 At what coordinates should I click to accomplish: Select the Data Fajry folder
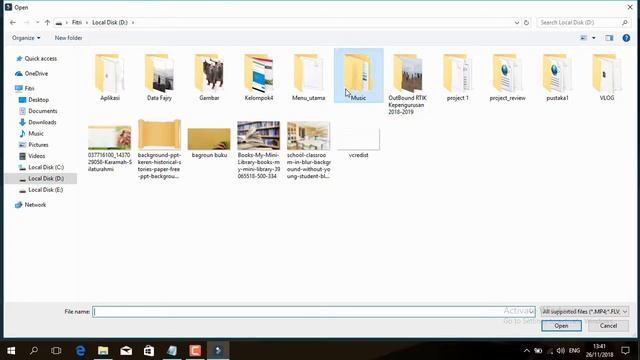pos(159,78)
